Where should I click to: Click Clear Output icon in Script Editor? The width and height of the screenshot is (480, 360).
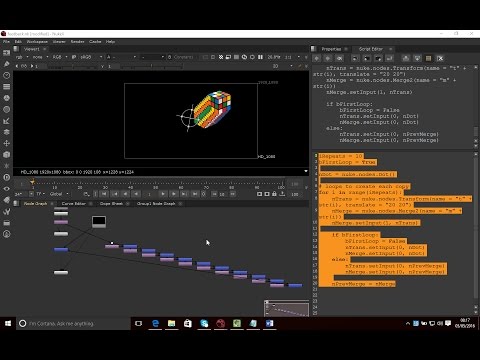440,58
